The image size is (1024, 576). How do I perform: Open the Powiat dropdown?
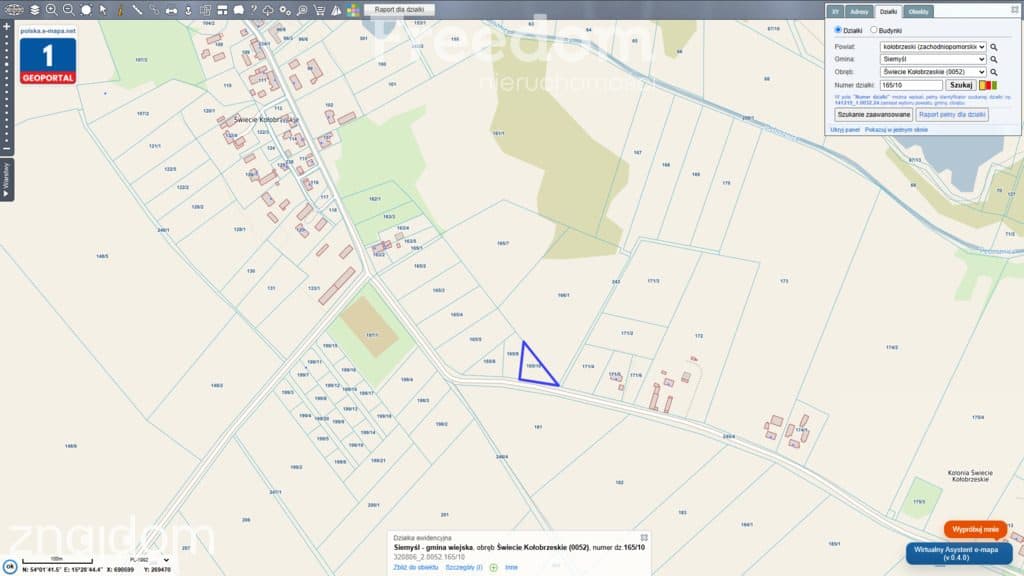click(x=933, y=47)
